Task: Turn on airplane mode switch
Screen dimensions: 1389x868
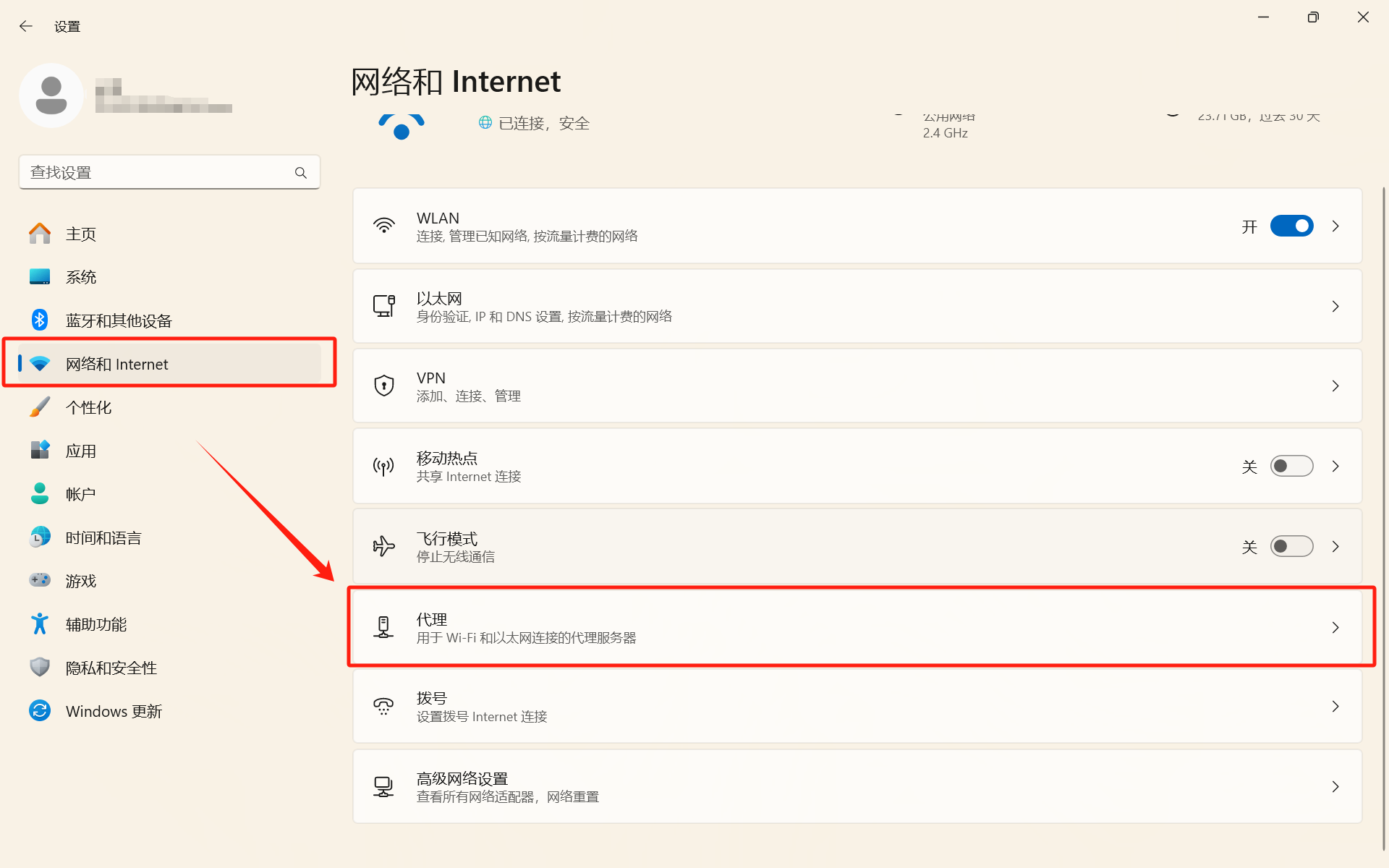Action: coord(1291,546)
